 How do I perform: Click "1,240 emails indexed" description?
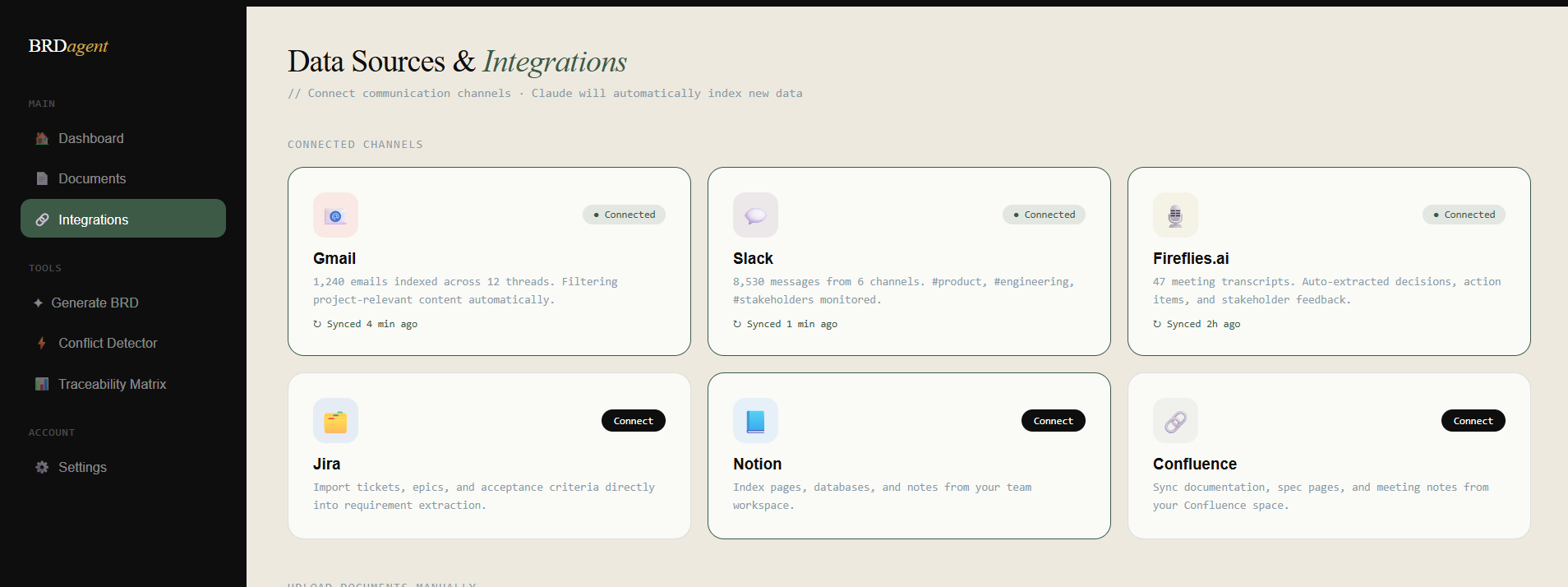coord(465,290)
